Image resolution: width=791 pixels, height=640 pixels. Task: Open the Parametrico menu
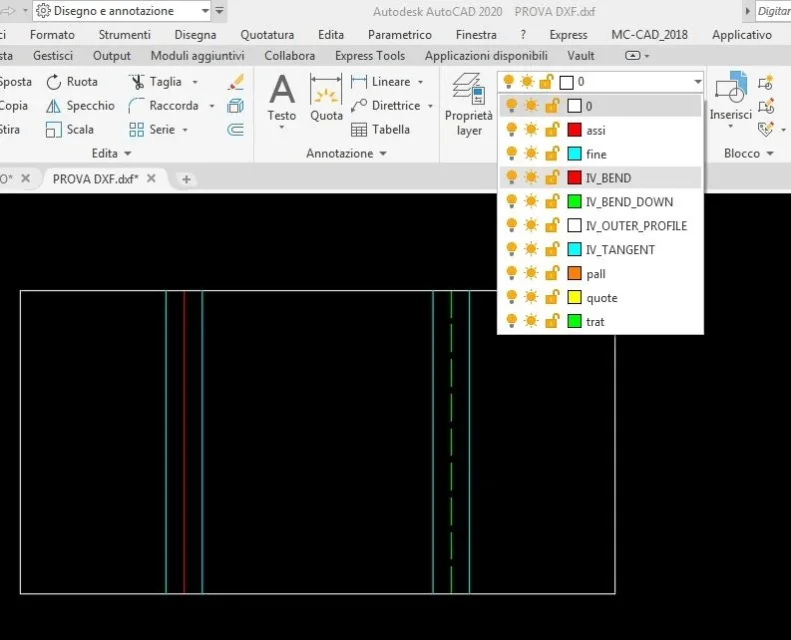[x=400, y=35]
